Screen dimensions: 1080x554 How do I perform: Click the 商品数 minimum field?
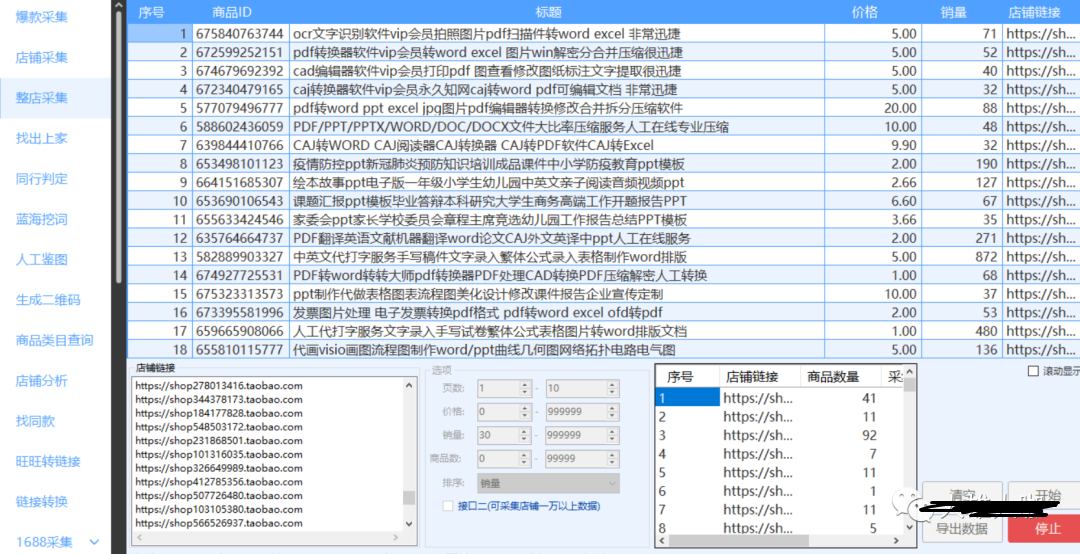coord(497,459)
